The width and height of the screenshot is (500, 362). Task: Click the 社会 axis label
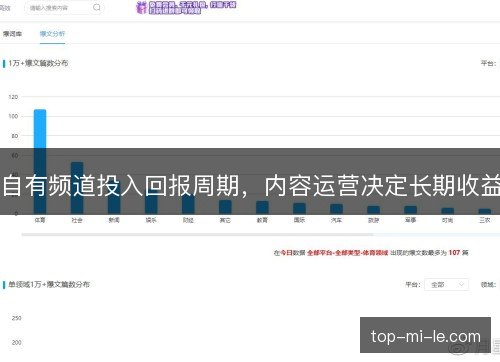click(x=77, y=220)
